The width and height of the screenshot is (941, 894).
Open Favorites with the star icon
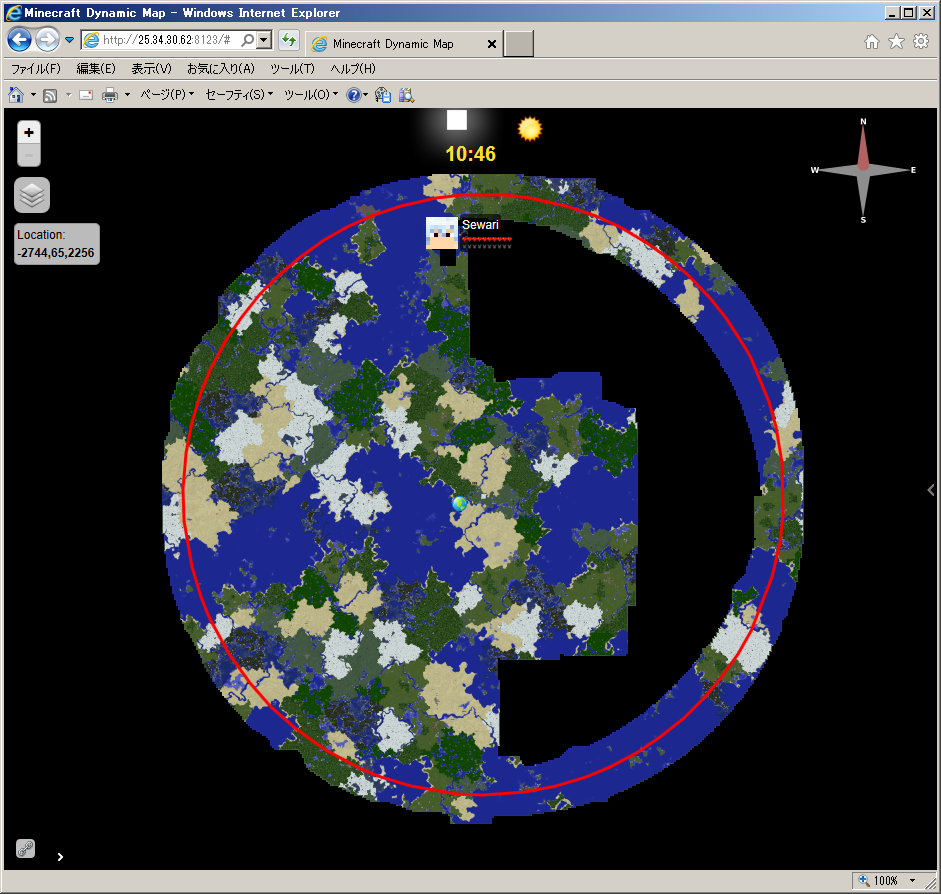click(x=896, y=41)
